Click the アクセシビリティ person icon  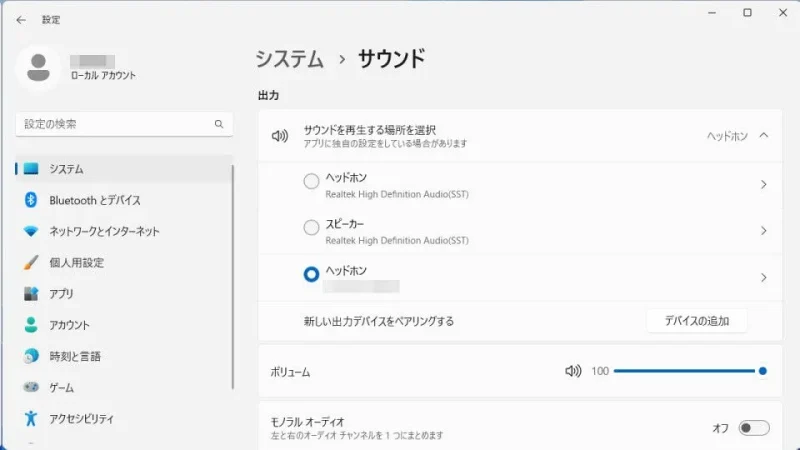31,418
